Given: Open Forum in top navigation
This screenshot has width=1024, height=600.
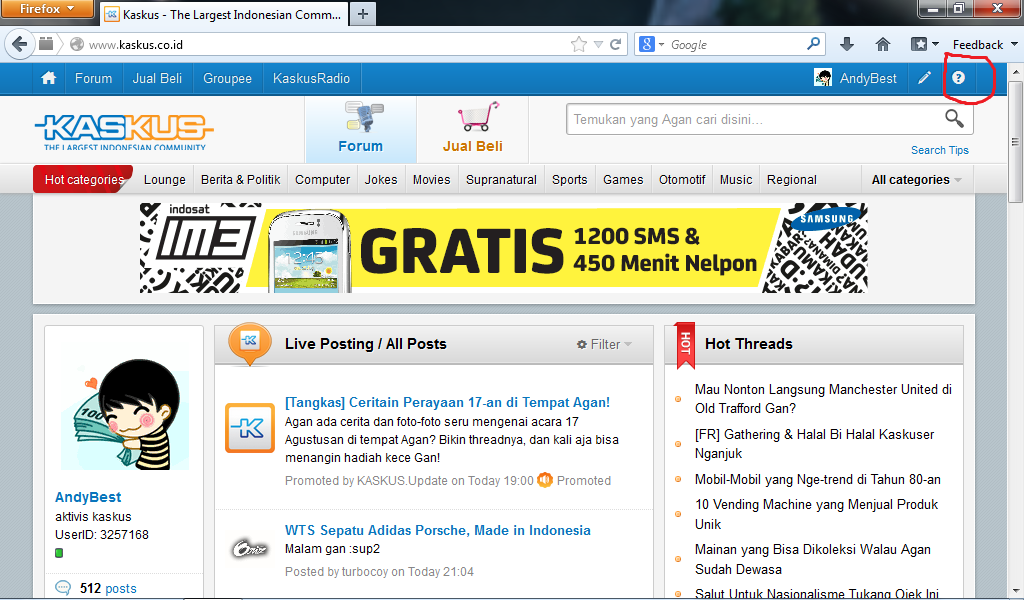Looking at the screenshot, I should tap(93, 78).
